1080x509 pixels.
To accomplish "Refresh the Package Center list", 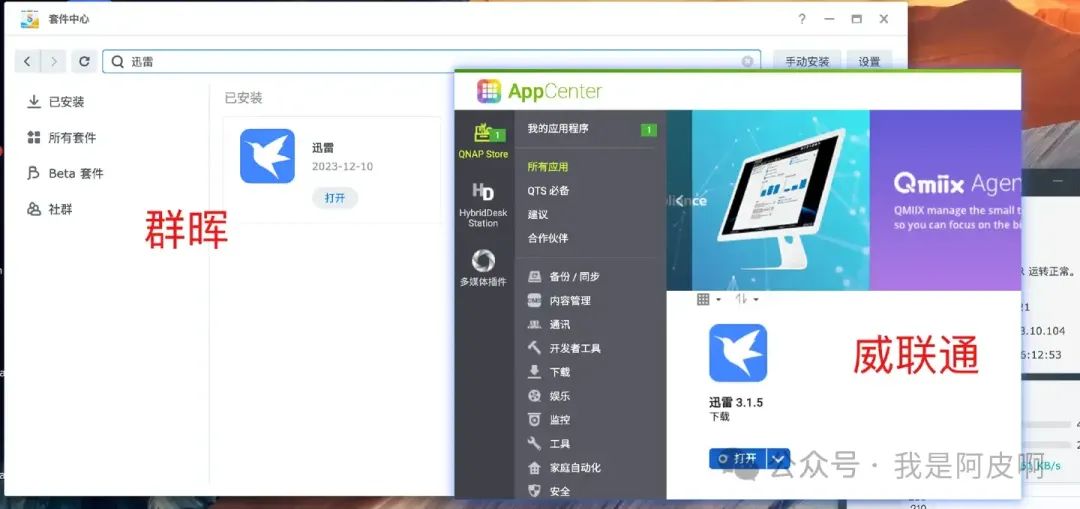I will click(x=84, y=61).
